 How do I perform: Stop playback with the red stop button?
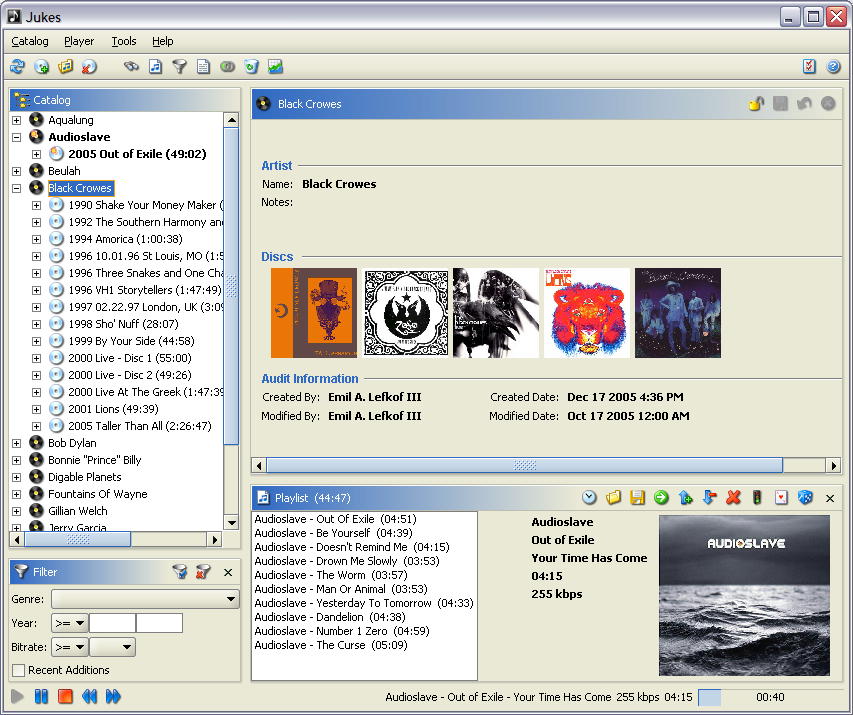65,696
